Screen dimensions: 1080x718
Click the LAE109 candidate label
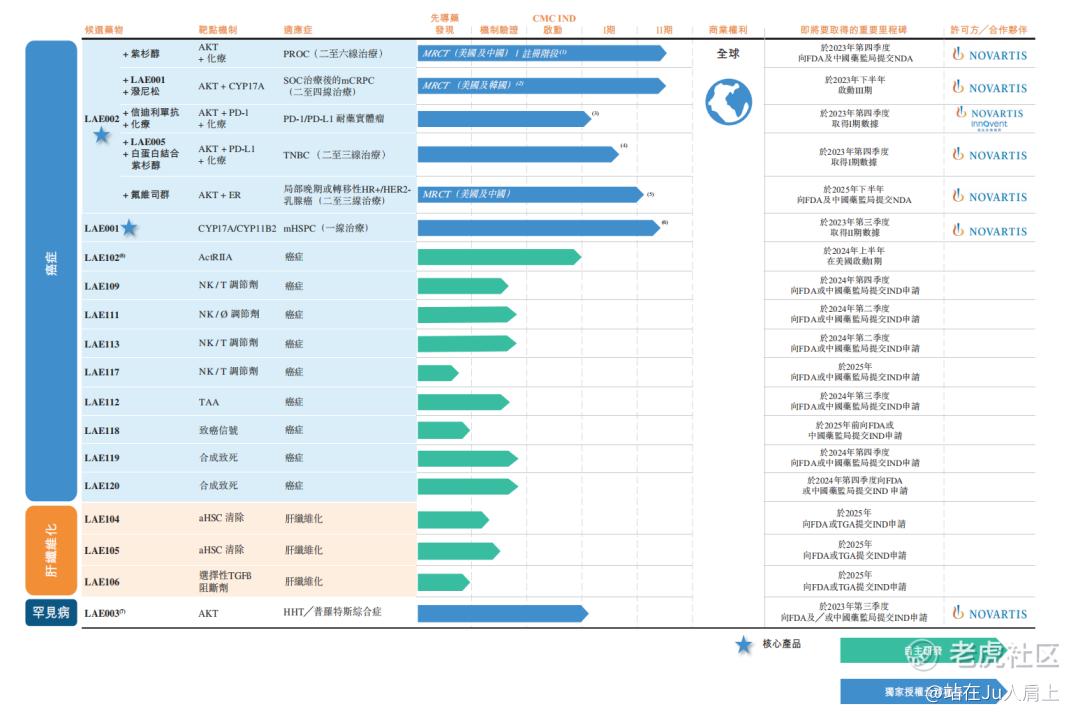(102, 286)
